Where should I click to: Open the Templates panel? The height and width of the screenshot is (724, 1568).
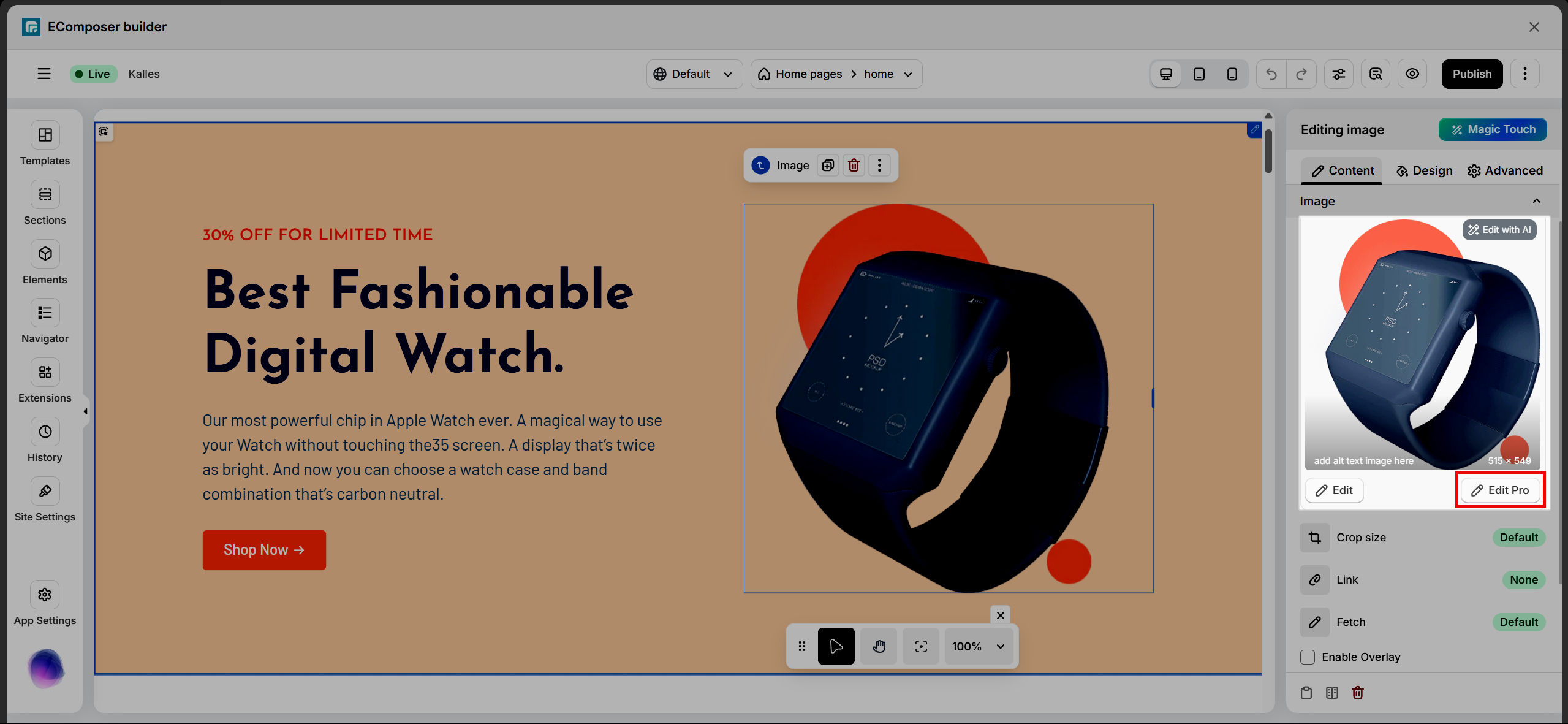click(x=45, y=135)
